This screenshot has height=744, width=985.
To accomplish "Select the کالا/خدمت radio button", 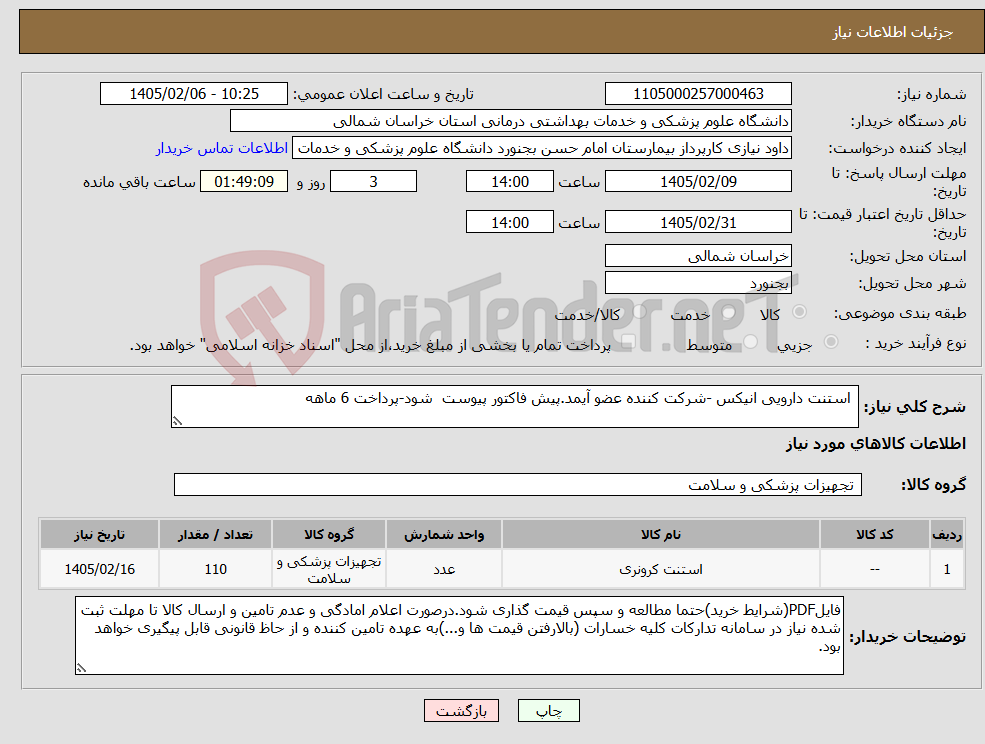I will pyautogui.click(x=639, y=312).
